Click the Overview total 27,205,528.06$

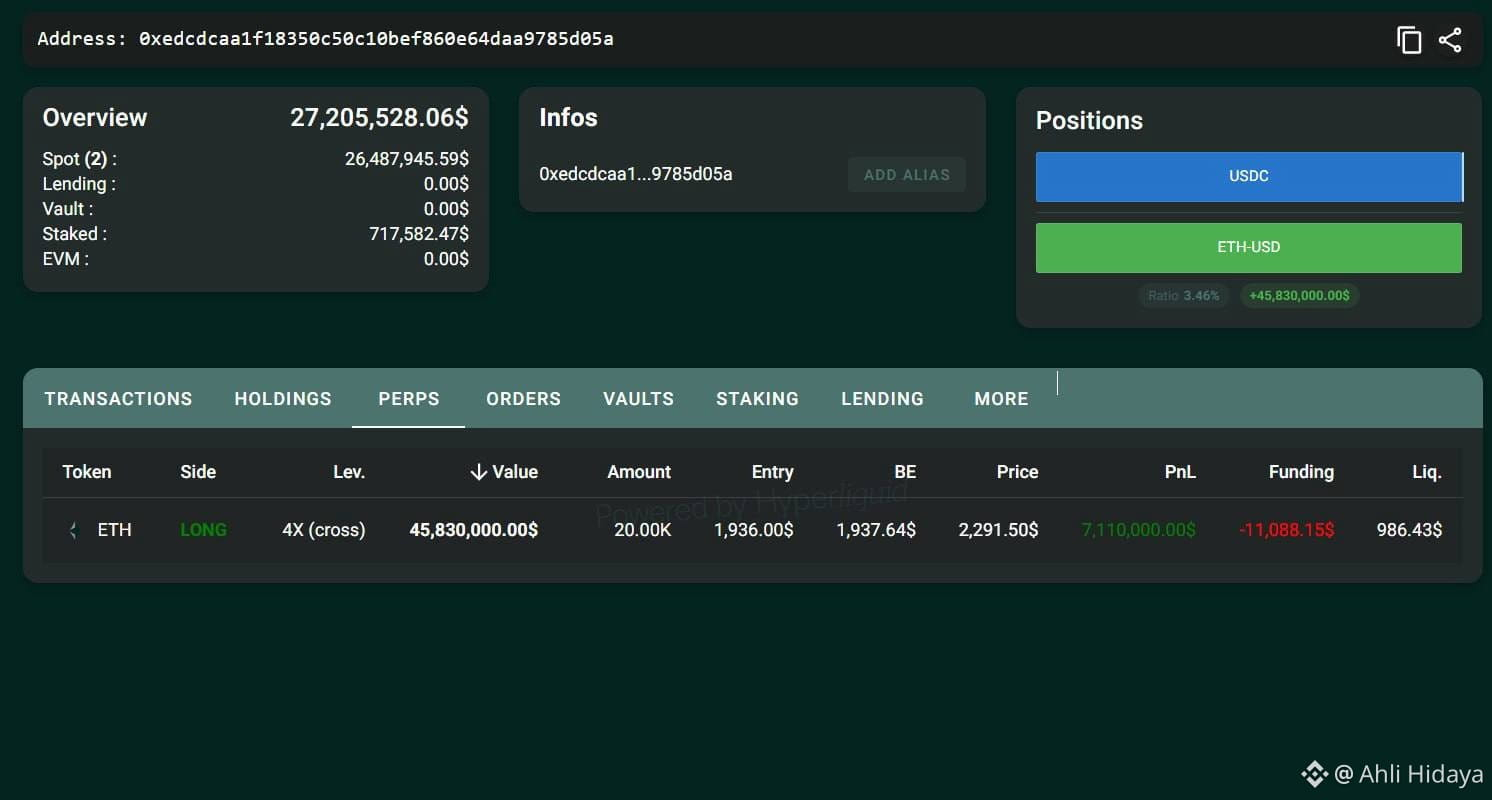click(x=379, y=117)
